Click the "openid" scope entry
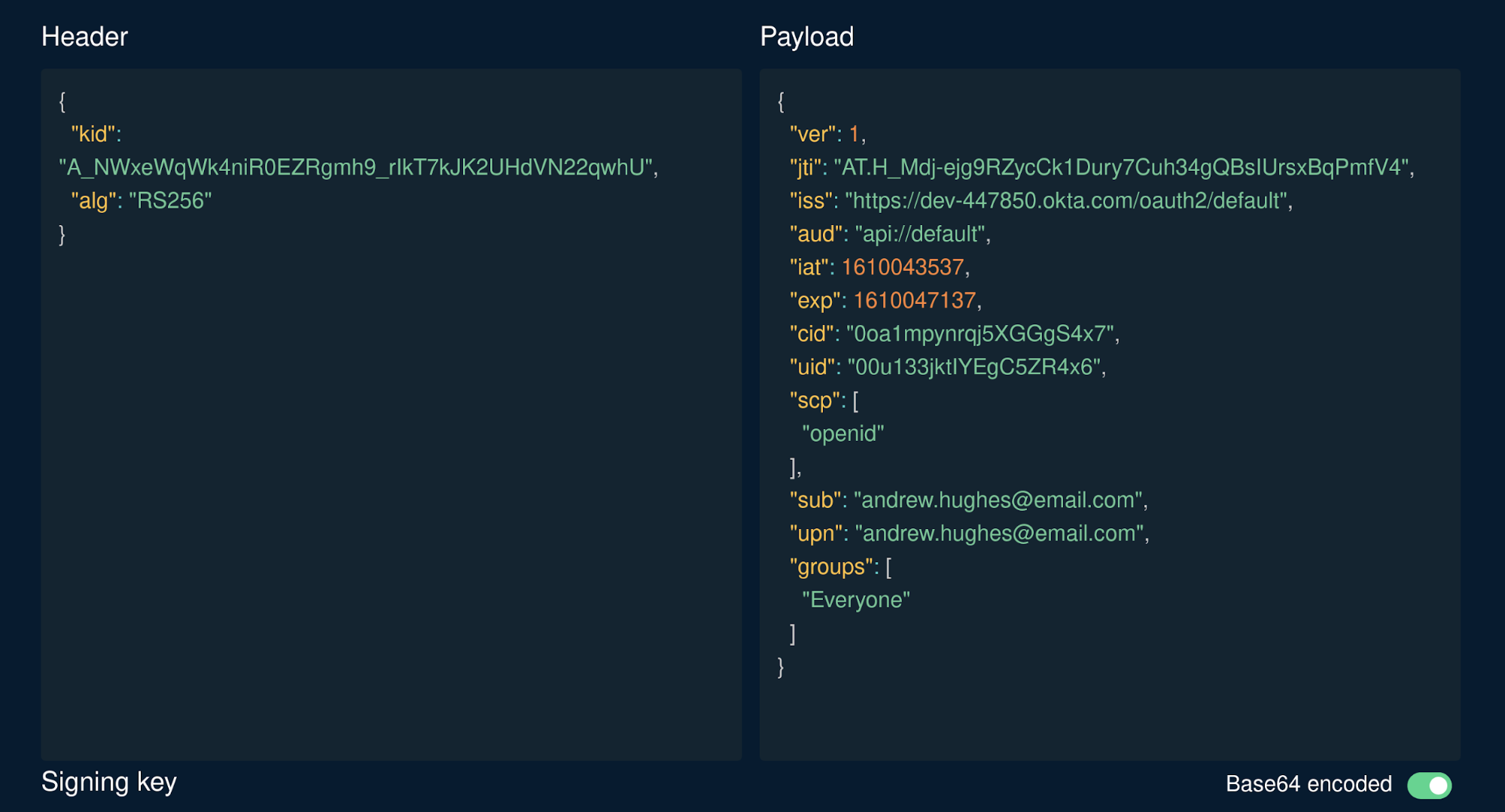This screenshot has width=1505, height=812. [x=842, y=433]
